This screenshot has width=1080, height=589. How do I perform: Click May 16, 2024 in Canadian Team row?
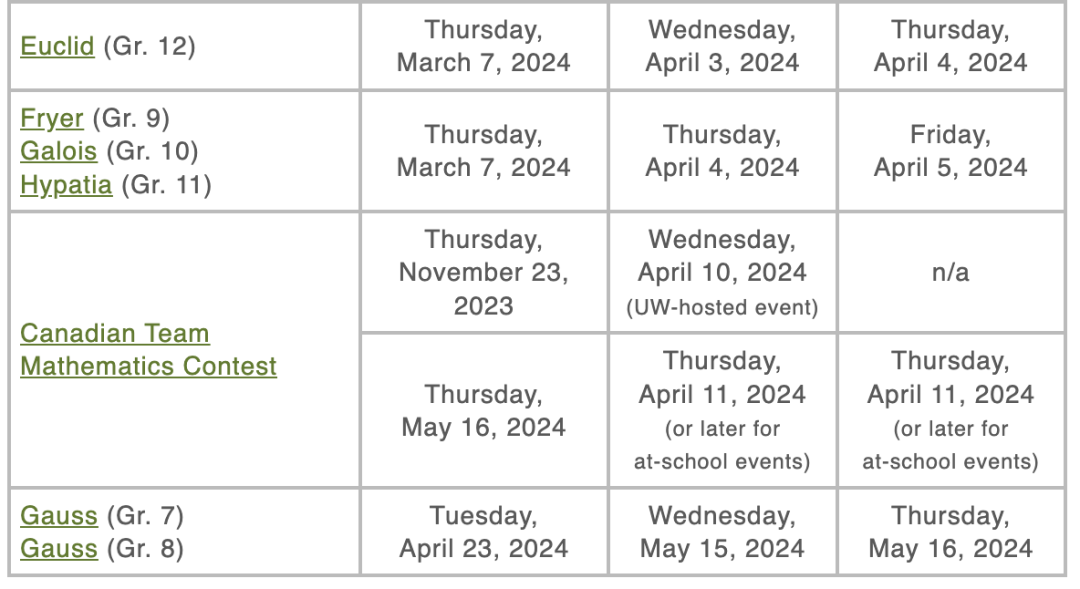[x=483, y=411]
